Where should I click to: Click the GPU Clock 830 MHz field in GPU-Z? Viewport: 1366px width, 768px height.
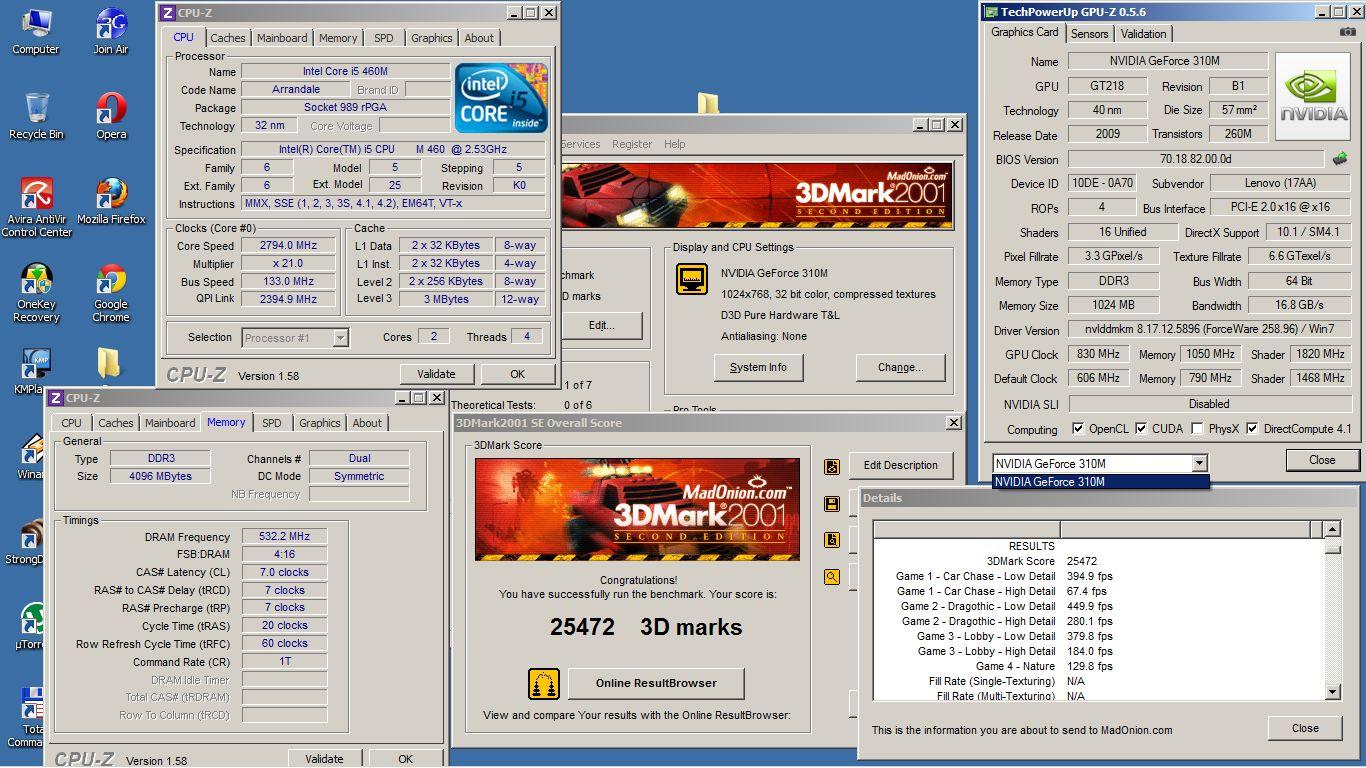point(1099,354)
